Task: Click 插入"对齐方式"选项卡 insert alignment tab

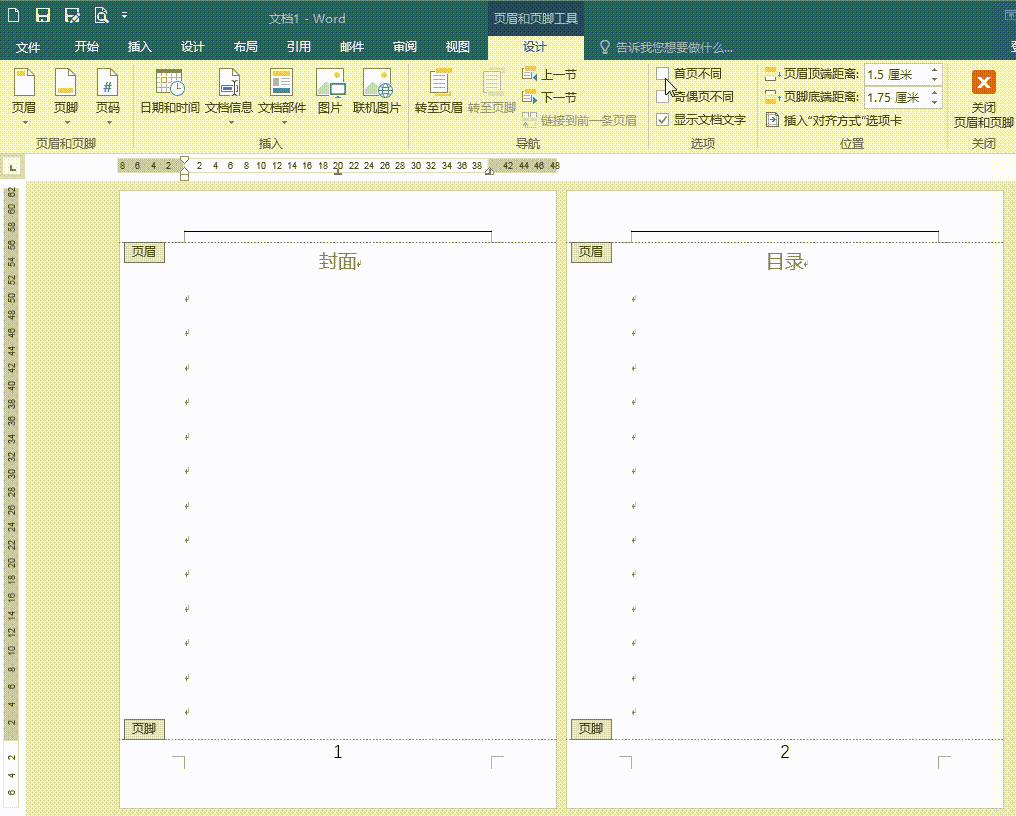Action: pyautogui.click(x=834, y=120)
